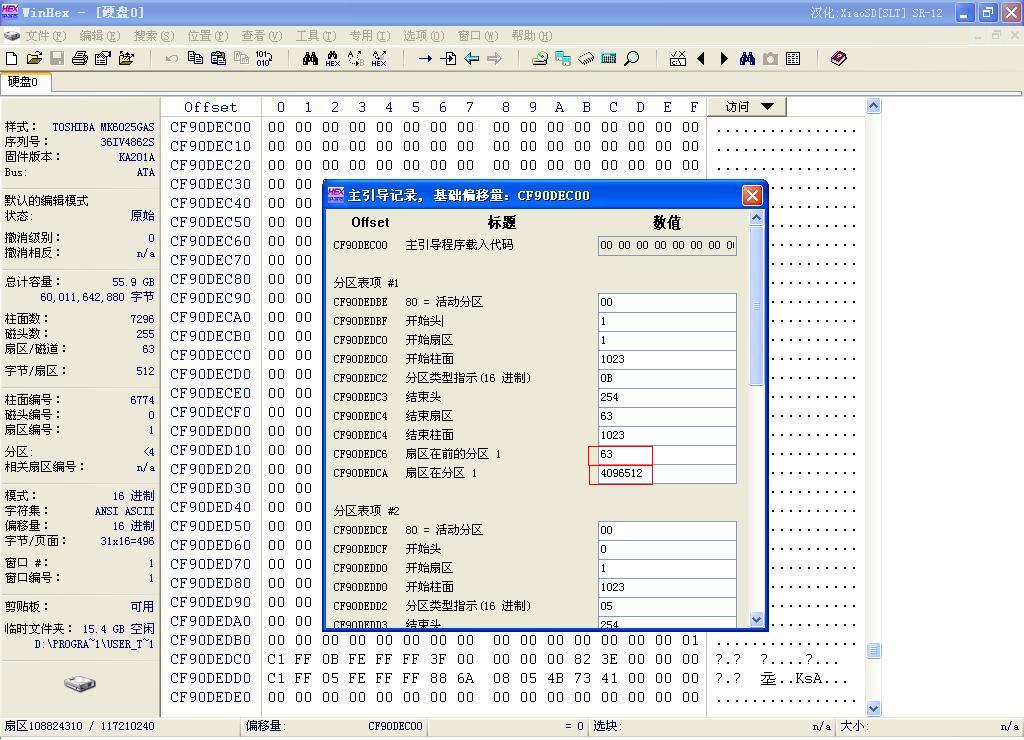Click offset row CF90DEDD0 in the hex view
Viewport: 1024px width, 740px height.
(x=210, y=679)
